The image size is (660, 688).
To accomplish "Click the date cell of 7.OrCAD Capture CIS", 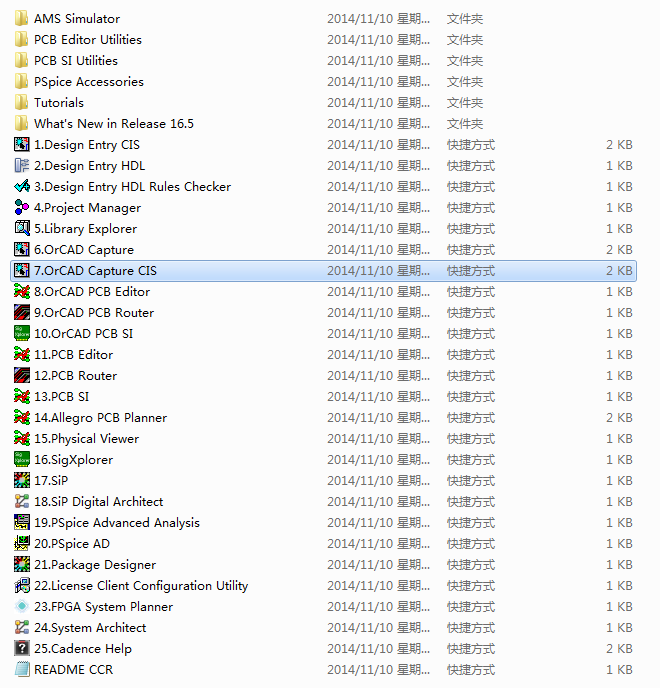I will point(378,271).
